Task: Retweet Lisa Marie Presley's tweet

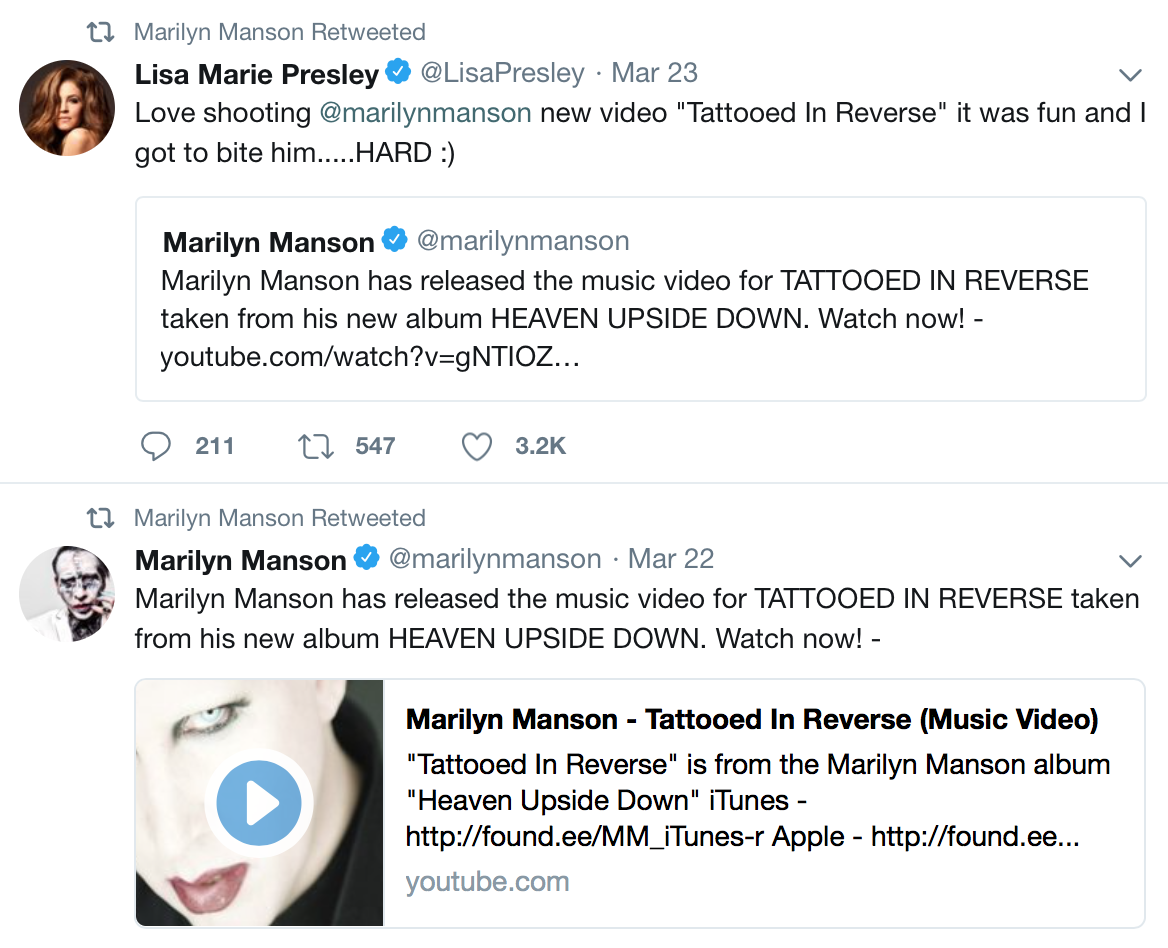Action: (316, 446)
